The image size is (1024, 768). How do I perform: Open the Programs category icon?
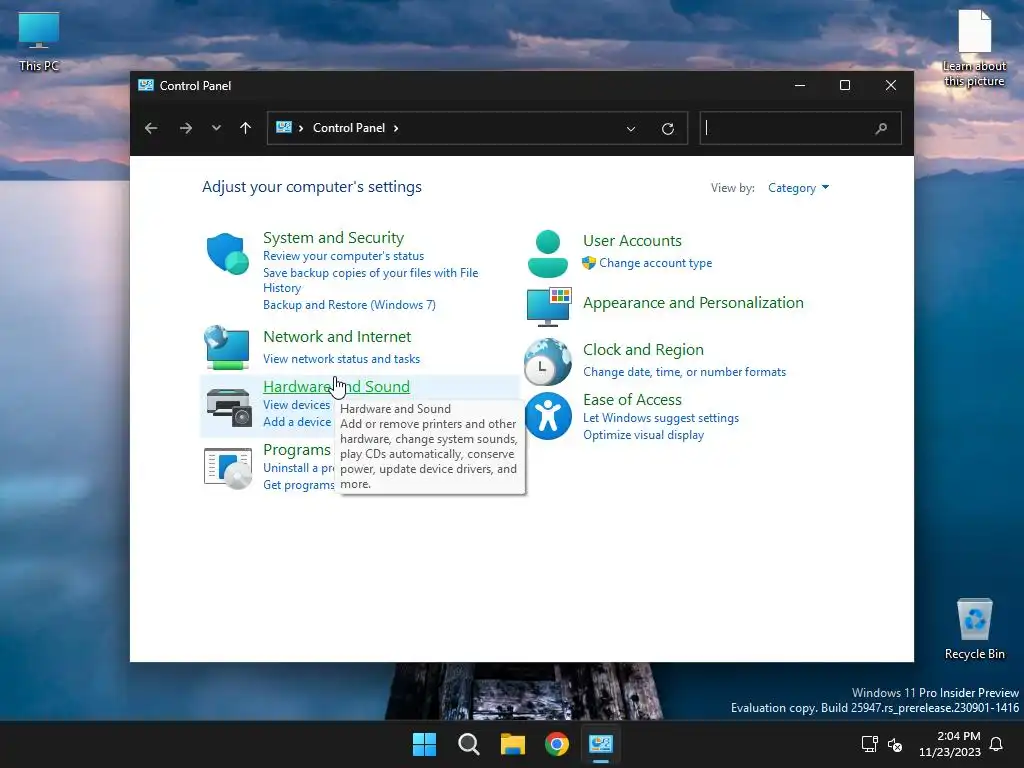(227, 468)
